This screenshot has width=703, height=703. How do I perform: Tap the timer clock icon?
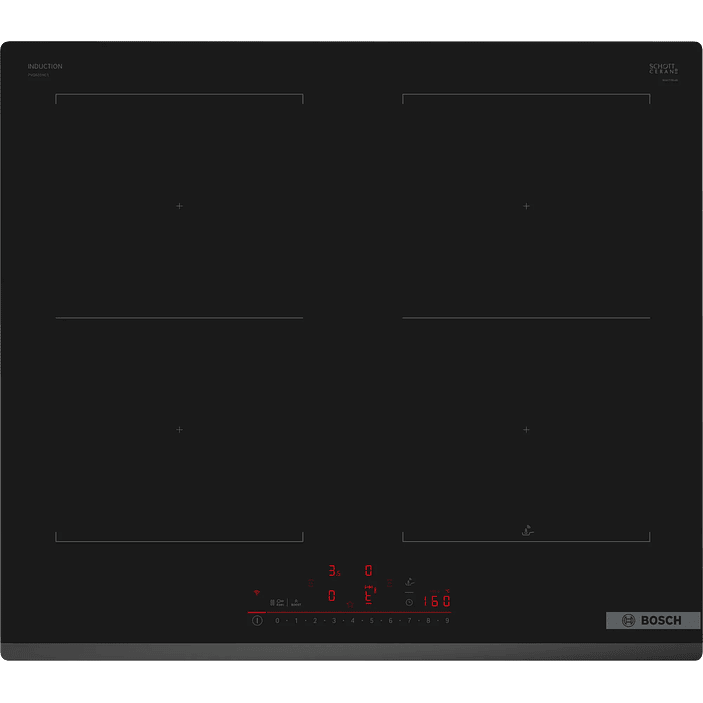coord(409,602)
